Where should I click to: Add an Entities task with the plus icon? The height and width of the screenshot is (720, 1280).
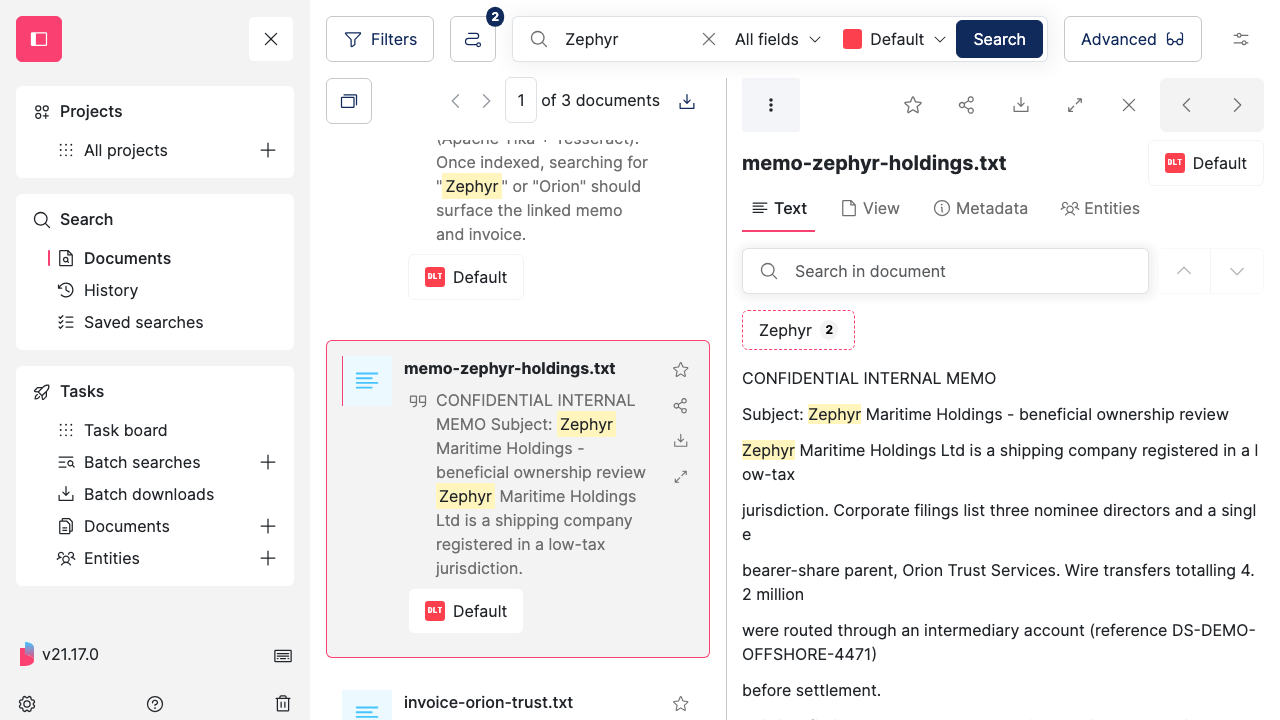click(x=268, y=558)
